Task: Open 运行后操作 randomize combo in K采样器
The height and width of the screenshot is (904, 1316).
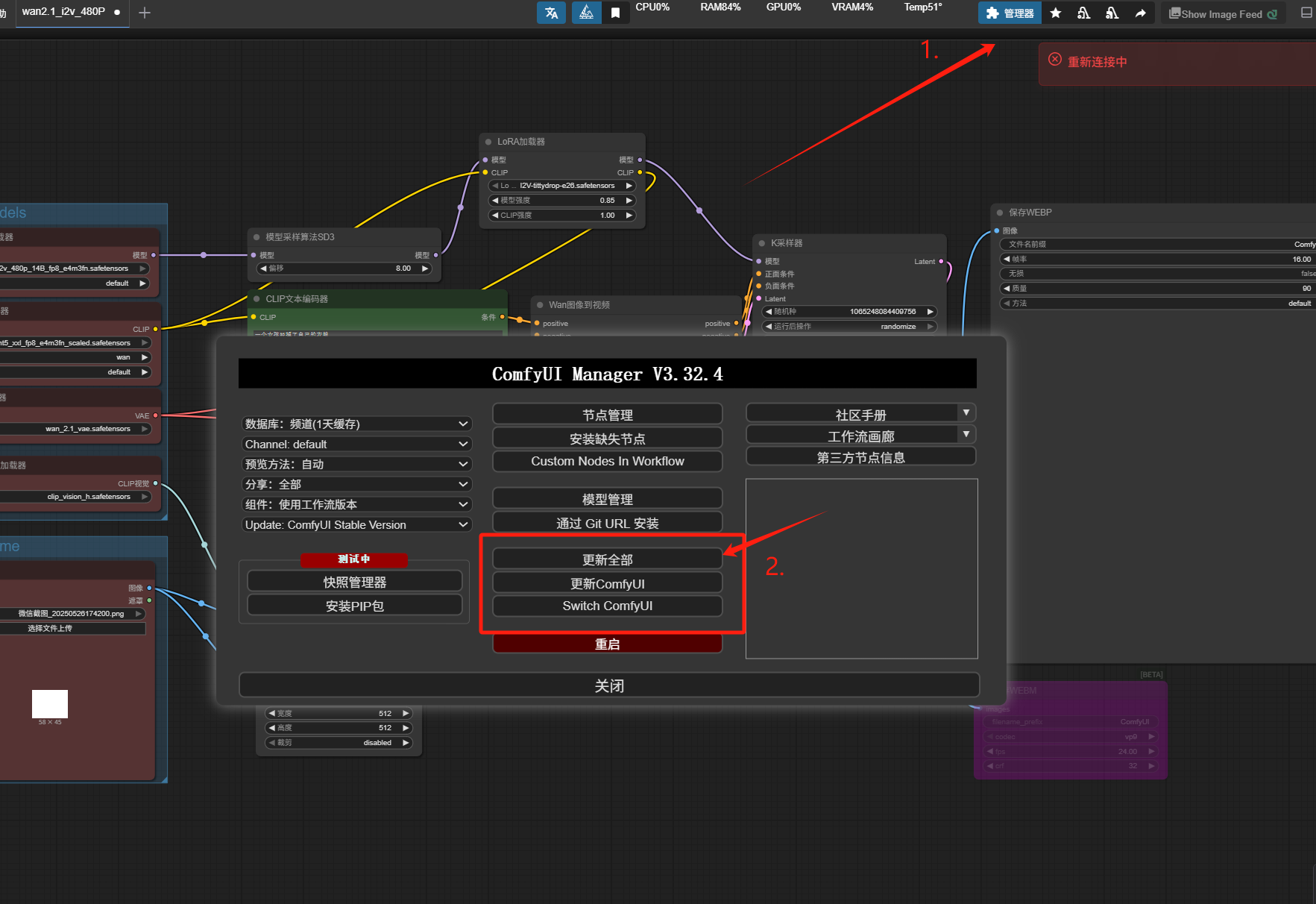Action: click(849, 327)
